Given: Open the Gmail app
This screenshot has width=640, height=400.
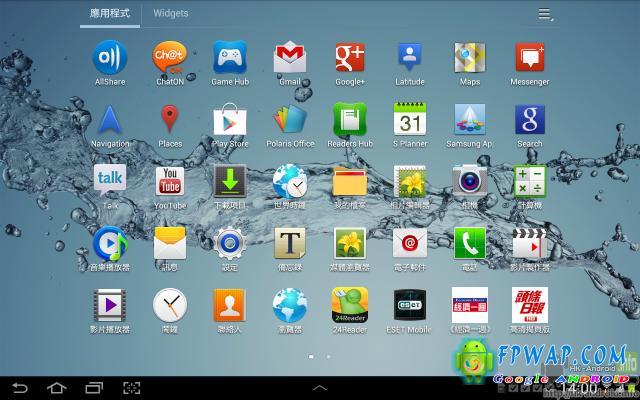Looking at the screenshot, I should [290, 59].
